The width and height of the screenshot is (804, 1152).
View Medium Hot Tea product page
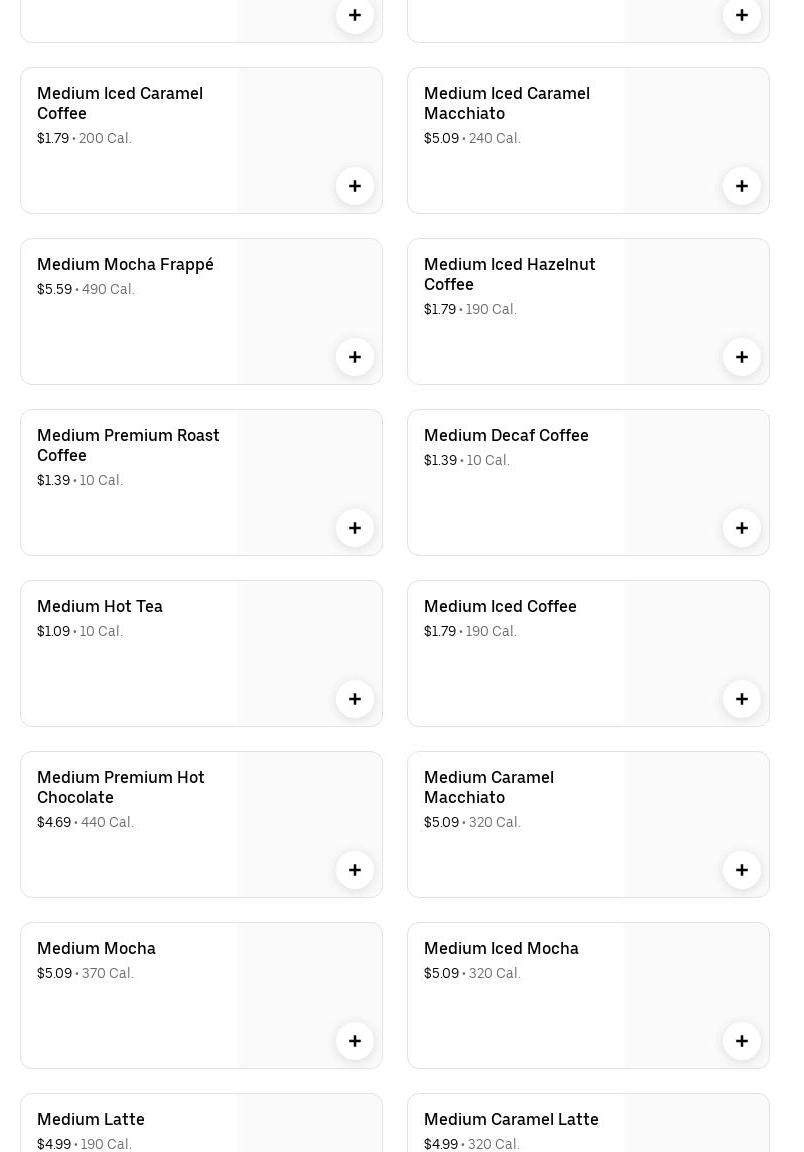[x=100, y=607]
